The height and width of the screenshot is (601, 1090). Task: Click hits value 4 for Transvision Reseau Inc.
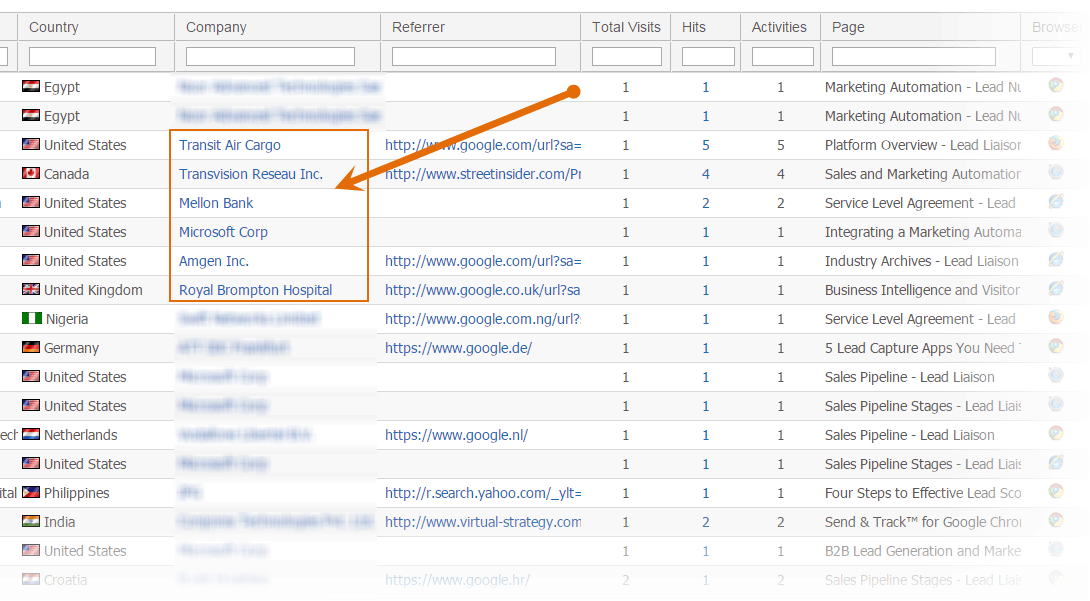coord(706,174)
